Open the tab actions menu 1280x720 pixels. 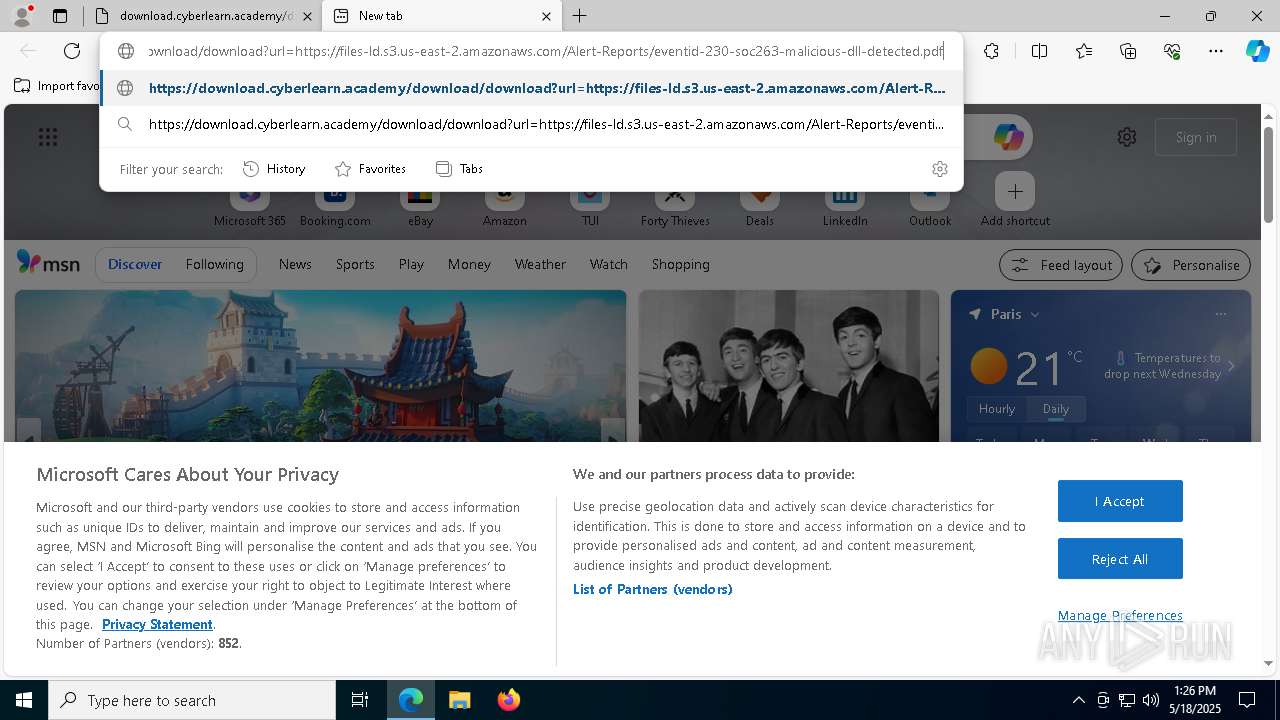60,16
